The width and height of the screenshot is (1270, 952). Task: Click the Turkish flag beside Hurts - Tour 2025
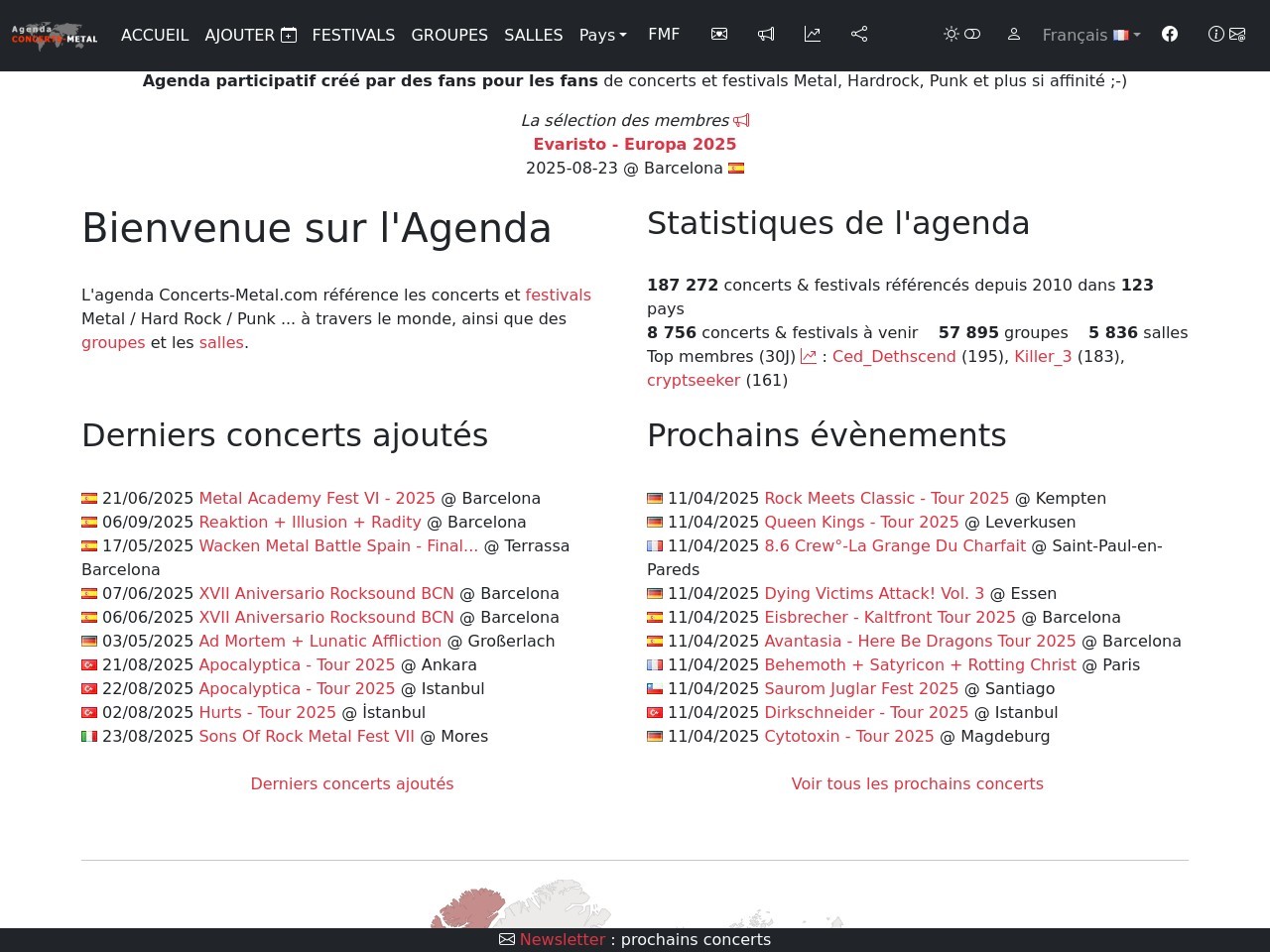click(89, 713)
